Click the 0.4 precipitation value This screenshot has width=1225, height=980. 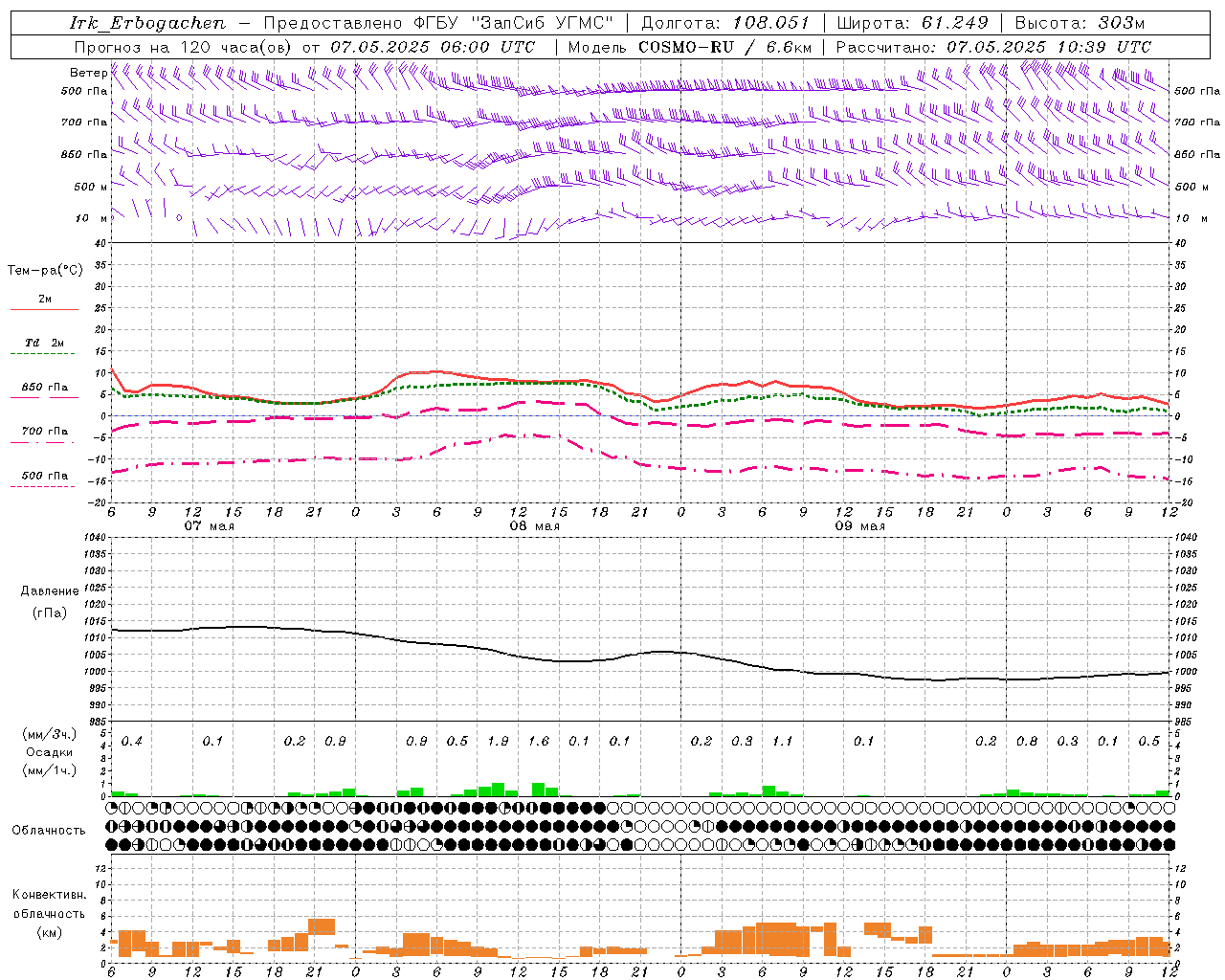pos(131,742)
